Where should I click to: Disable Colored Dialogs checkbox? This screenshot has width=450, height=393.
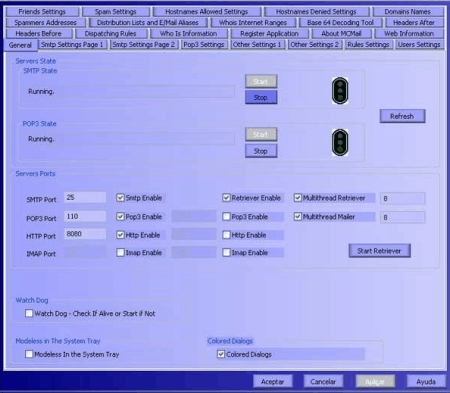click(221, 354)
